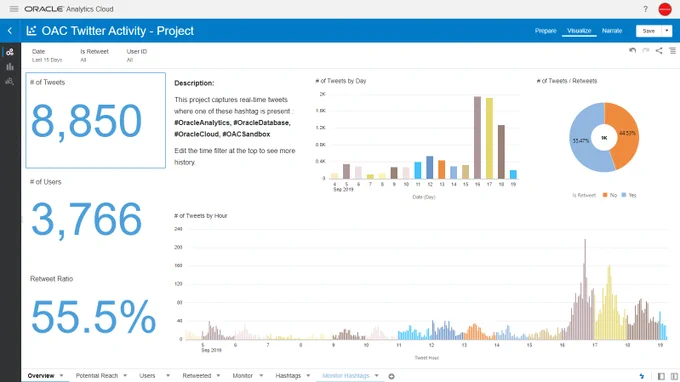
Task: Click the '# of Tweets by Day' title
Action: [341, 81]
